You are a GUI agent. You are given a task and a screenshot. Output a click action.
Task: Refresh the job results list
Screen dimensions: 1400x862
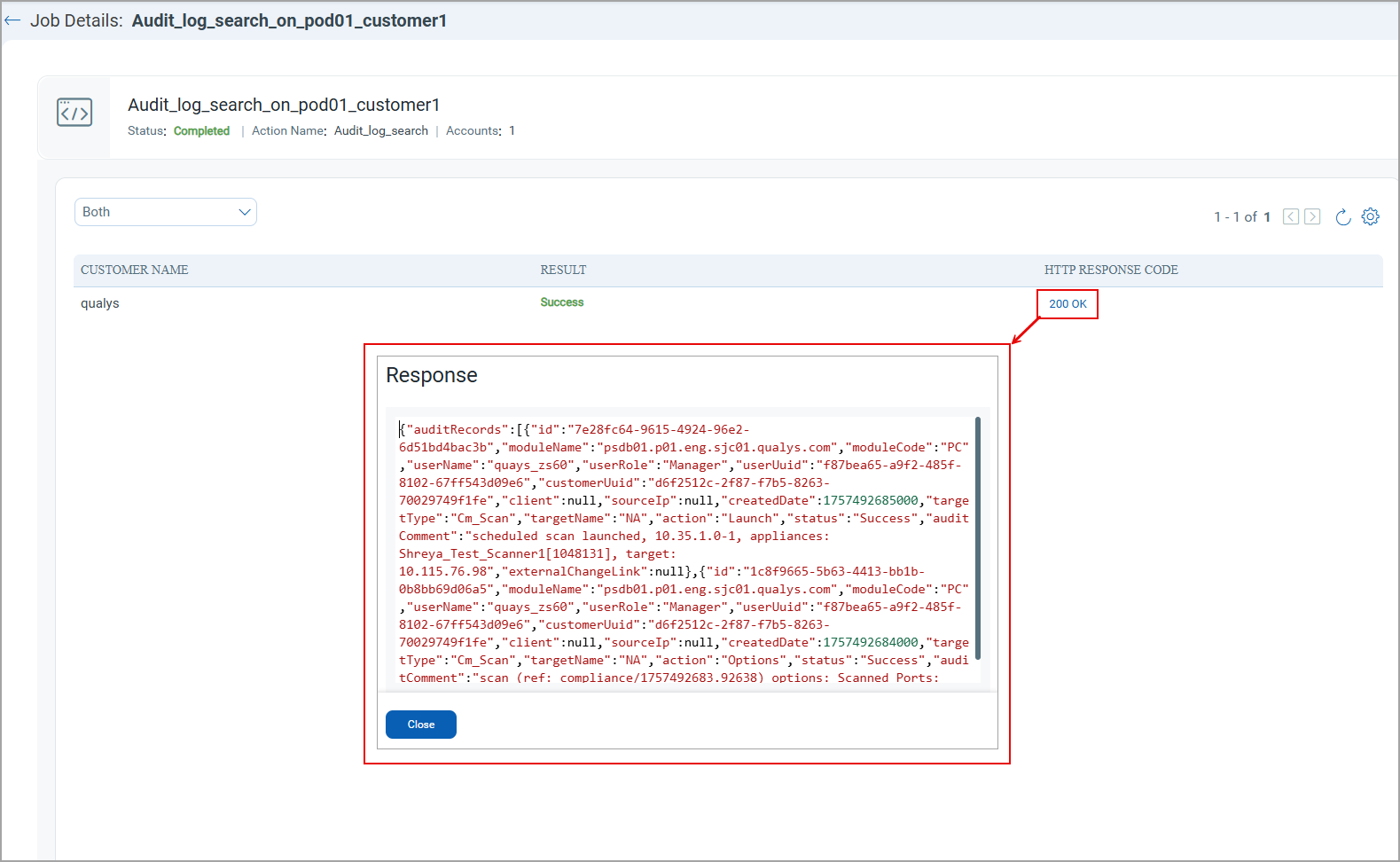(x=1343, y=216)
